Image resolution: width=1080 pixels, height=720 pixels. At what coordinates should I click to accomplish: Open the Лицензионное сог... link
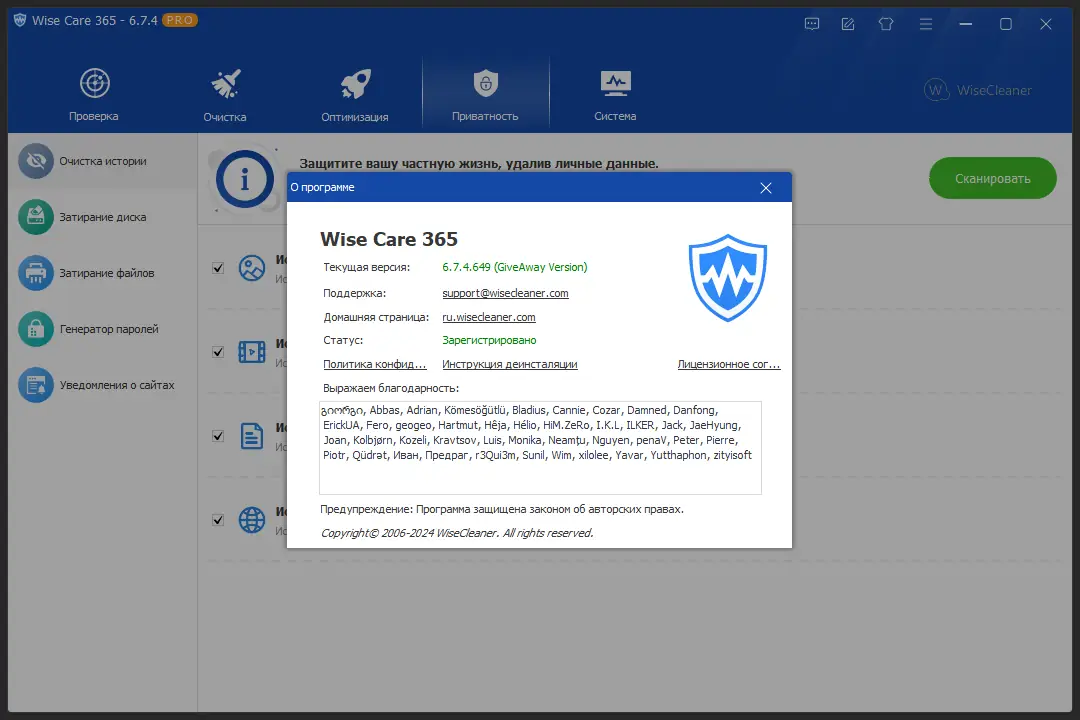[x=729, y=364]
